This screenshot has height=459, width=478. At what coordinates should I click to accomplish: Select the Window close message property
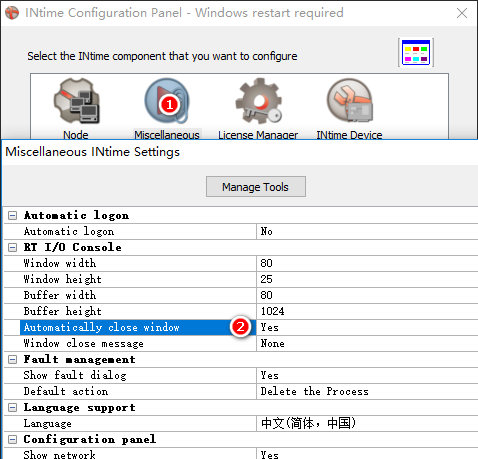point(138,344)
